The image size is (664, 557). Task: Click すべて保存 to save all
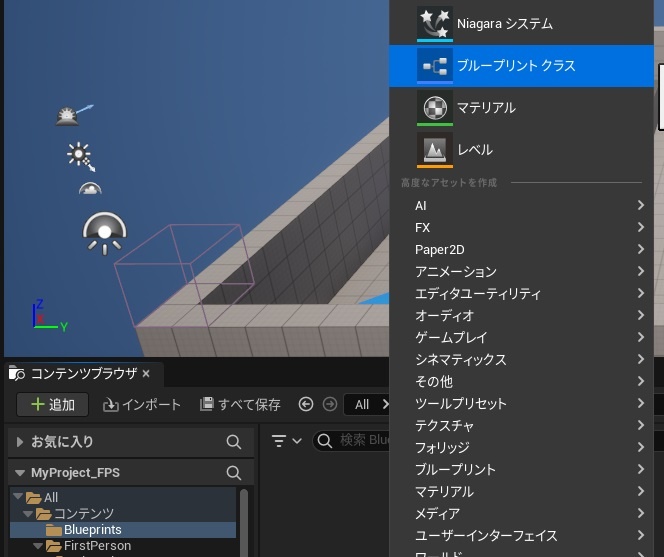240,405
